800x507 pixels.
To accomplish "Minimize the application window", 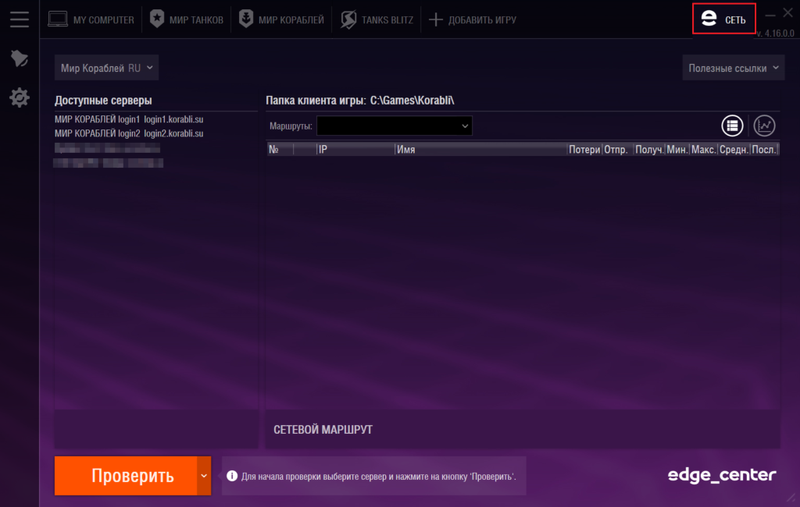I will (770, 15).
